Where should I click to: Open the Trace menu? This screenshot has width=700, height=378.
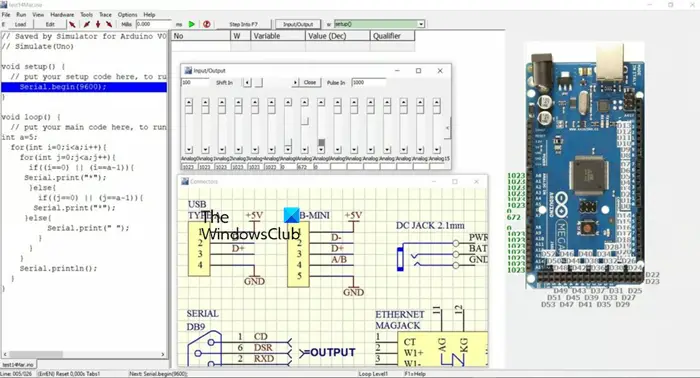pyautogui.click(x=105, y=15)
